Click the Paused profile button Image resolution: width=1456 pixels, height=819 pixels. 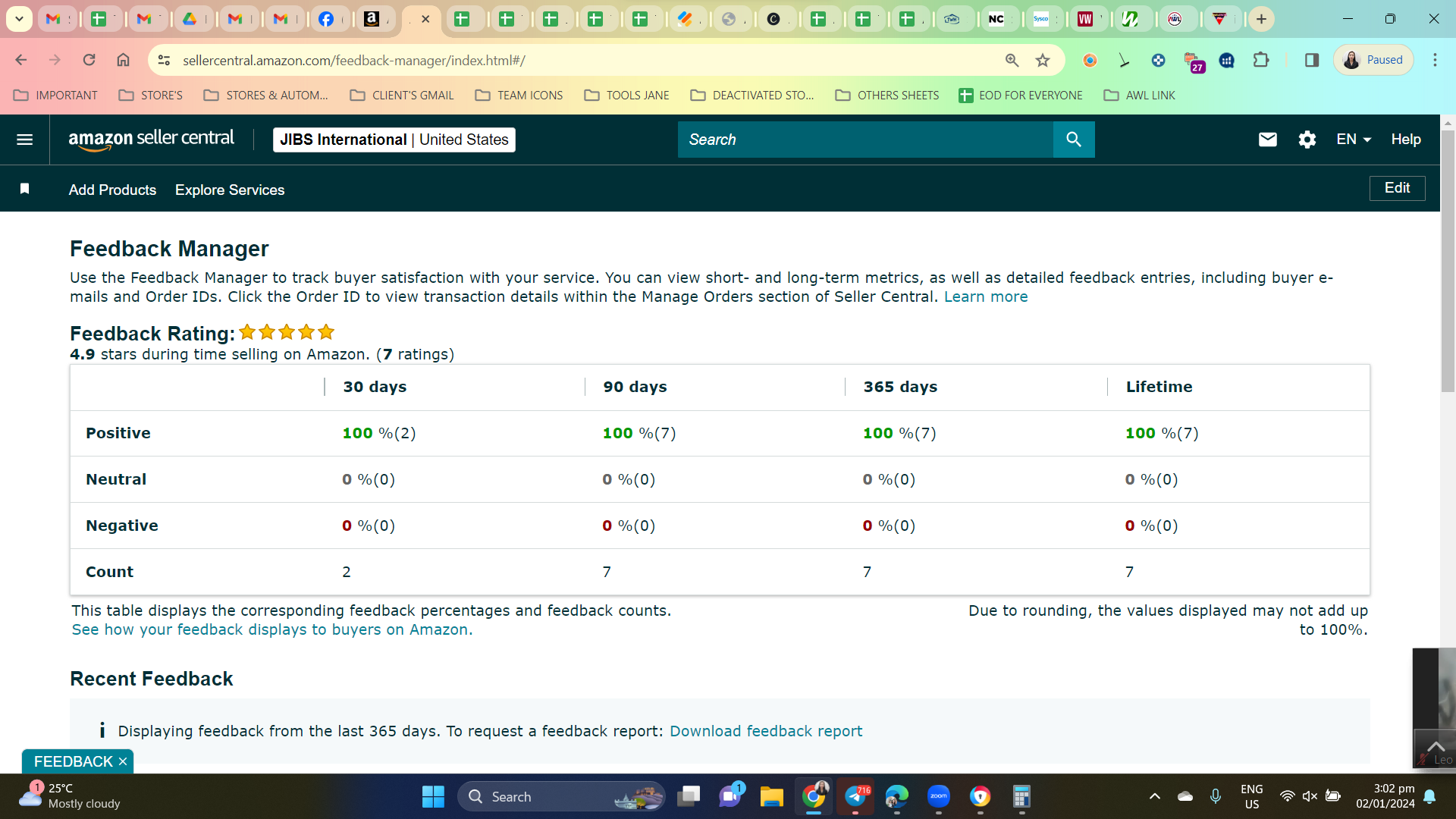pyautogui.click(x=1373, y=60)
